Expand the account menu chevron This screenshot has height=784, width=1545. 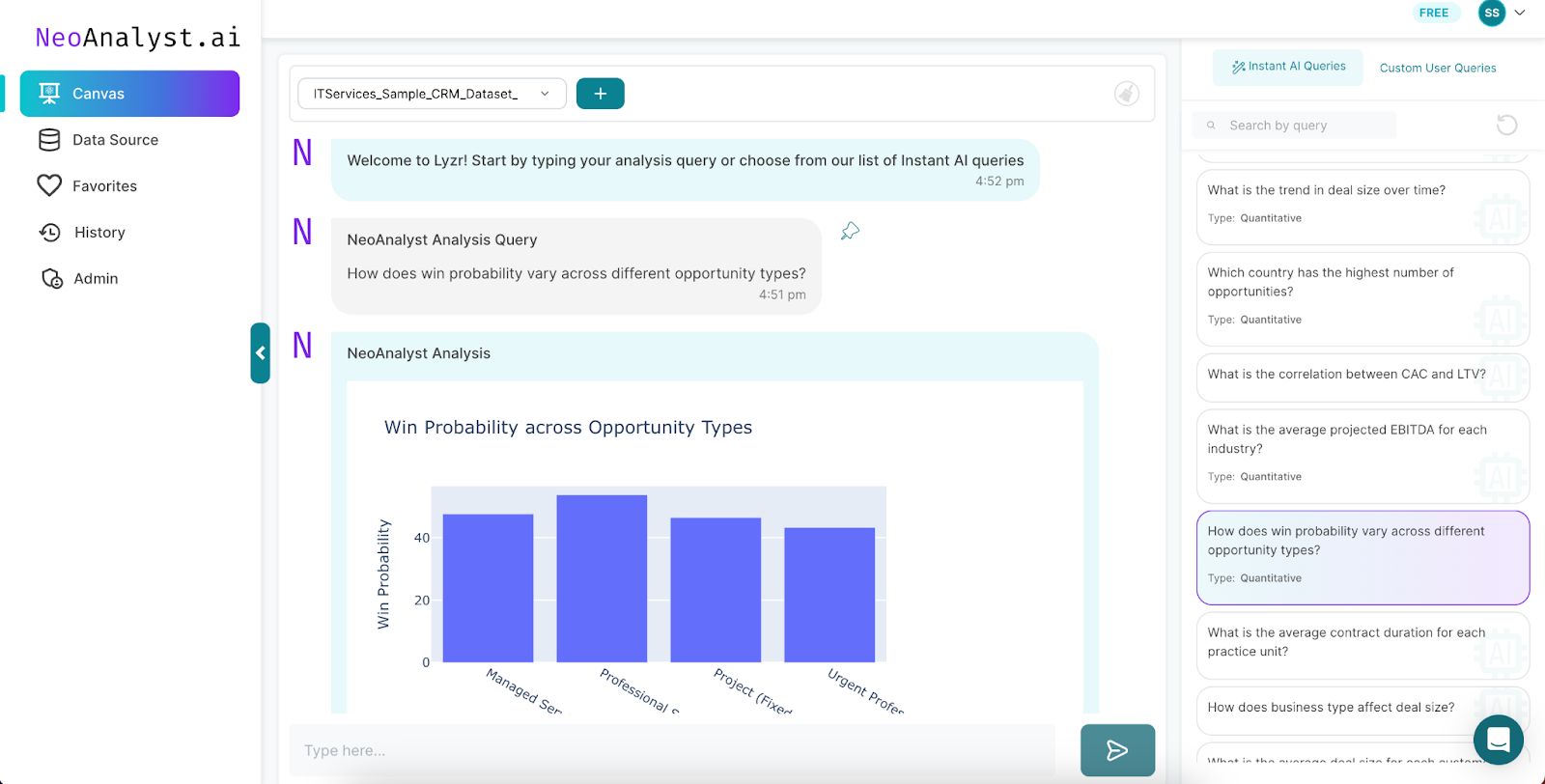(1520, 13)
